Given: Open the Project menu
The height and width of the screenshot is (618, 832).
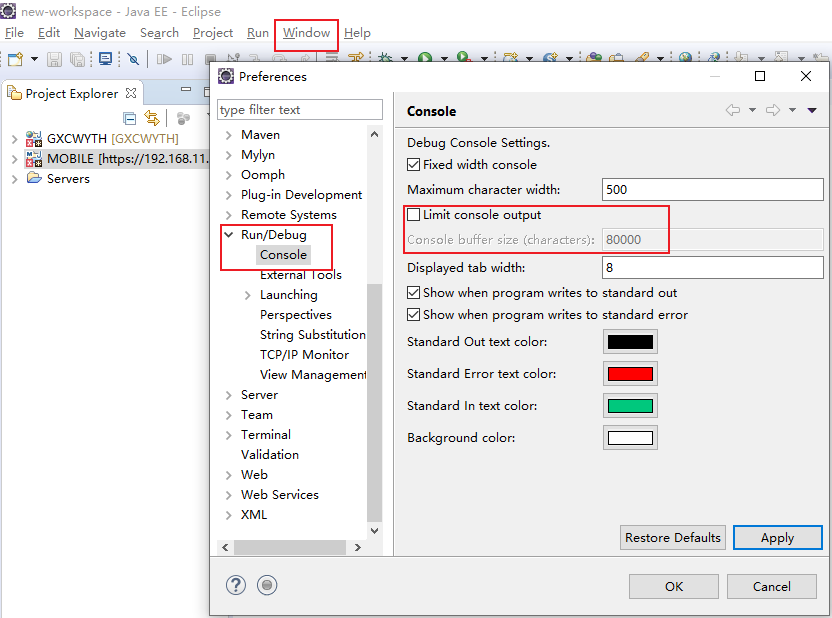Looking at the screenshot, I should [x=213, y=33].
